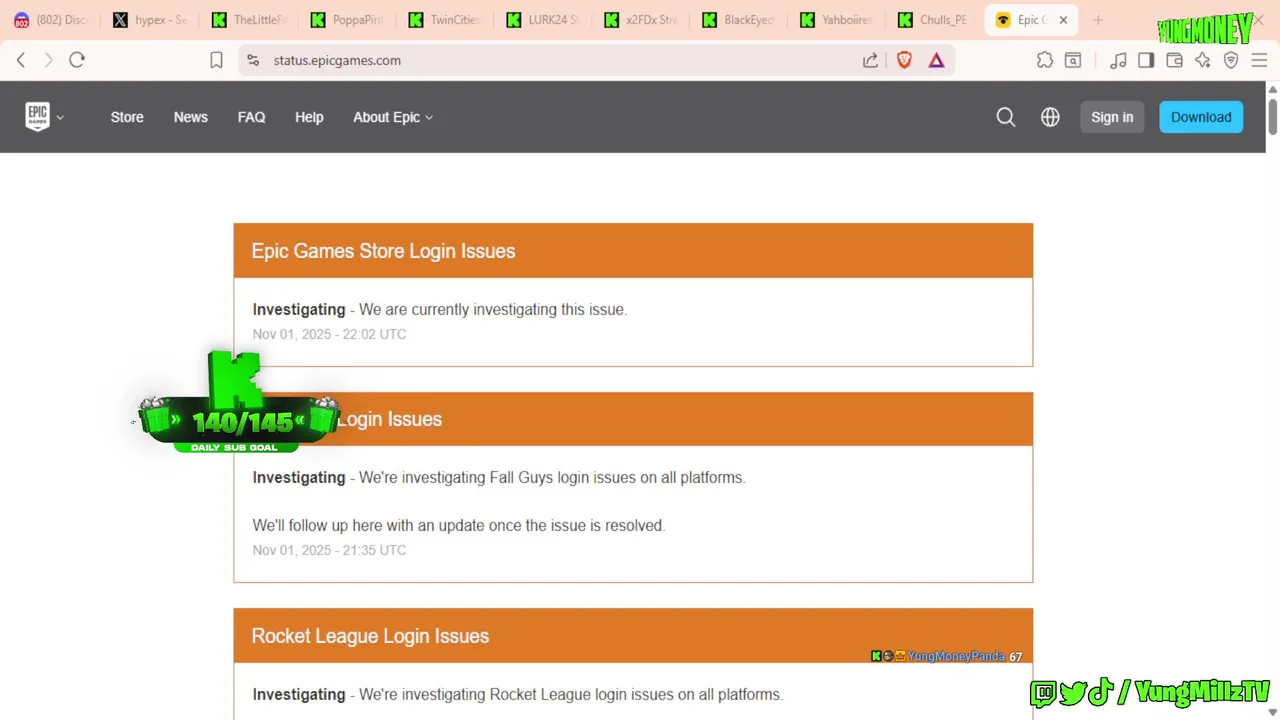Click 'Nov 01, 2025 - 21:35 UTC' timestamp
1280x720 pixels.
329,550
